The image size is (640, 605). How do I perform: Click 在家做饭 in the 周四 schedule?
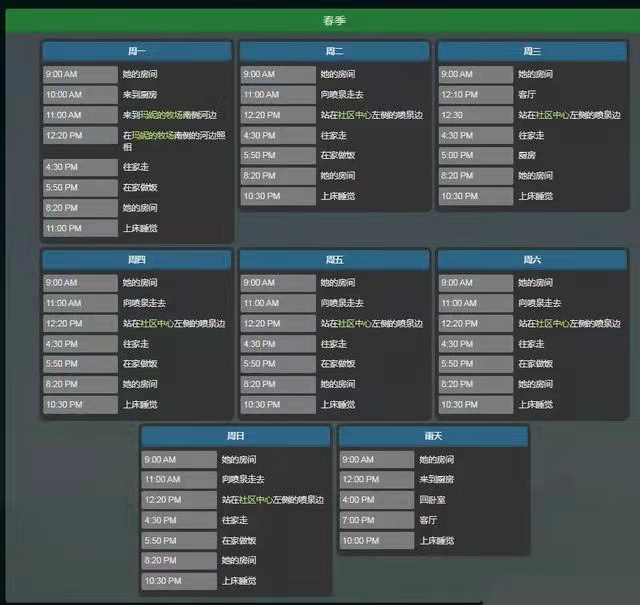tap(140, 364)
